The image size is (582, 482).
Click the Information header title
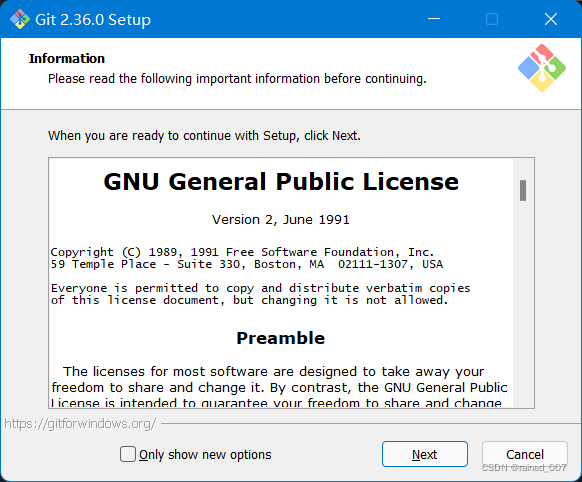point(67,59)
